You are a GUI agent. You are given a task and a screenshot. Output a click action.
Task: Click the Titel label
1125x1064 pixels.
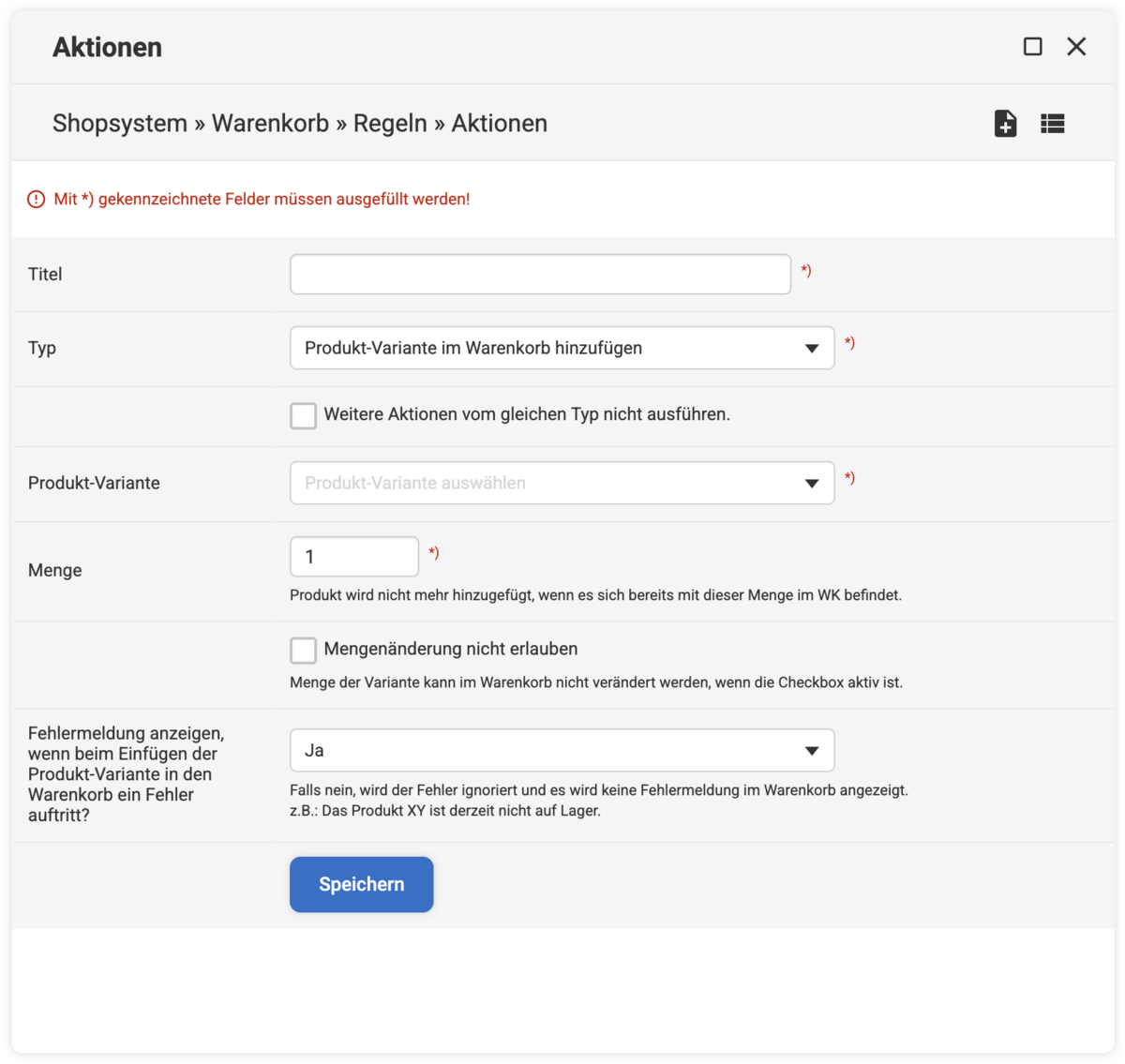45,274
